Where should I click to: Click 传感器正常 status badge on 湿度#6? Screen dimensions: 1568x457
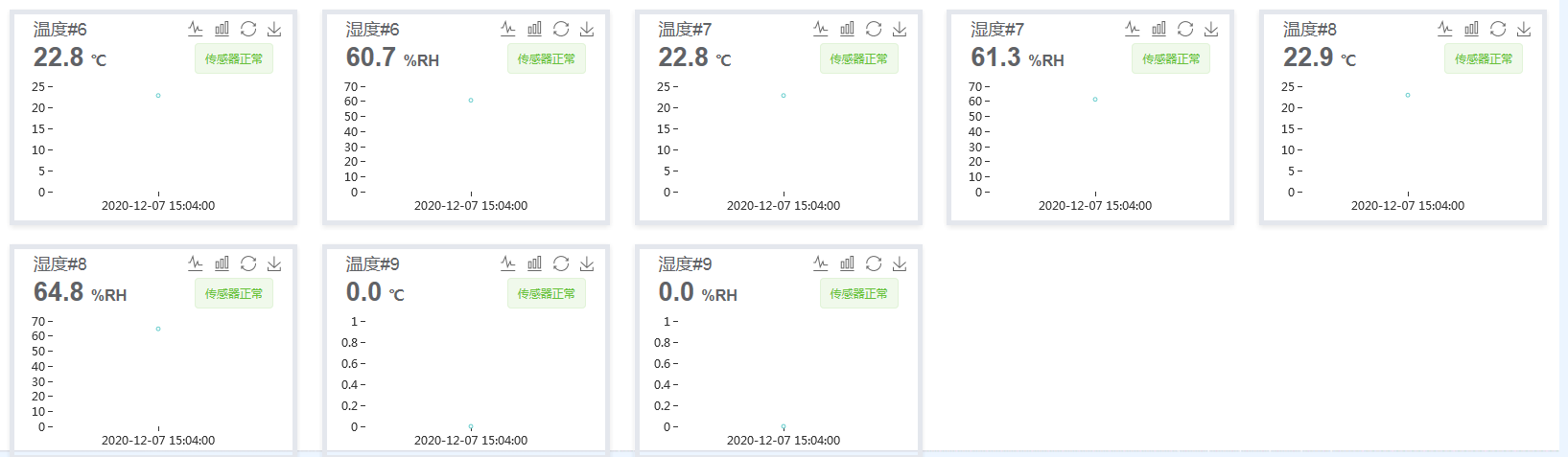[x=547, y=59]
